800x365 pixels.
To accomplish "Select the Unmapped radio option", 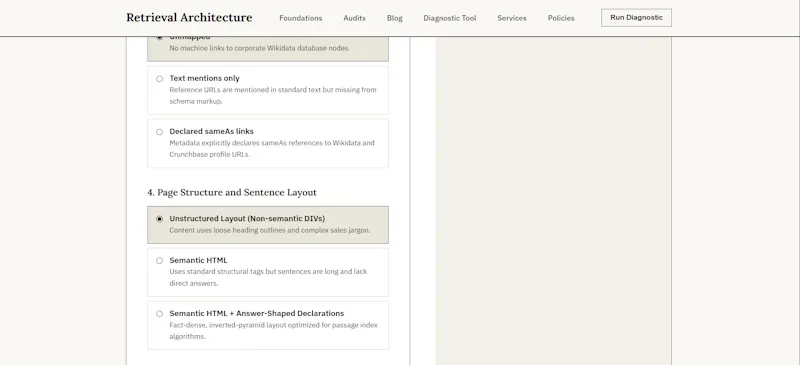I will pos(159,38).
